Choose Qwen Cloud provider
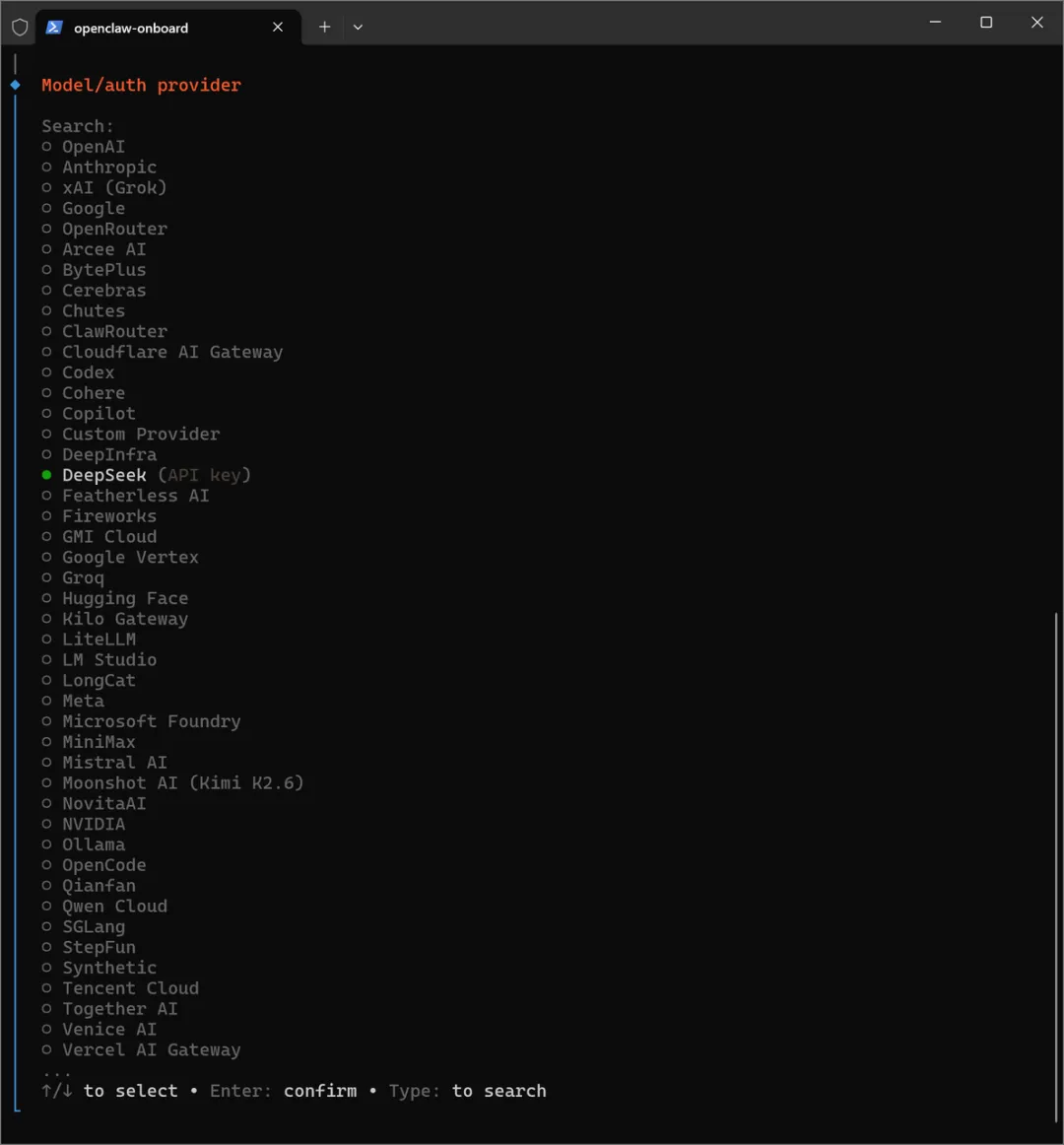This screenshot has height=1145, width=1064. coord(104,906)
